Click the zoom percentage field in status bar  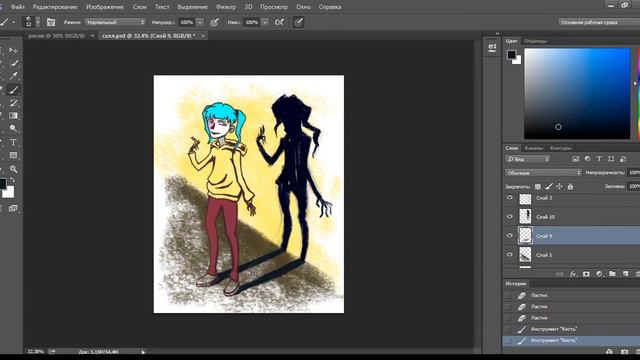[36, 351]
